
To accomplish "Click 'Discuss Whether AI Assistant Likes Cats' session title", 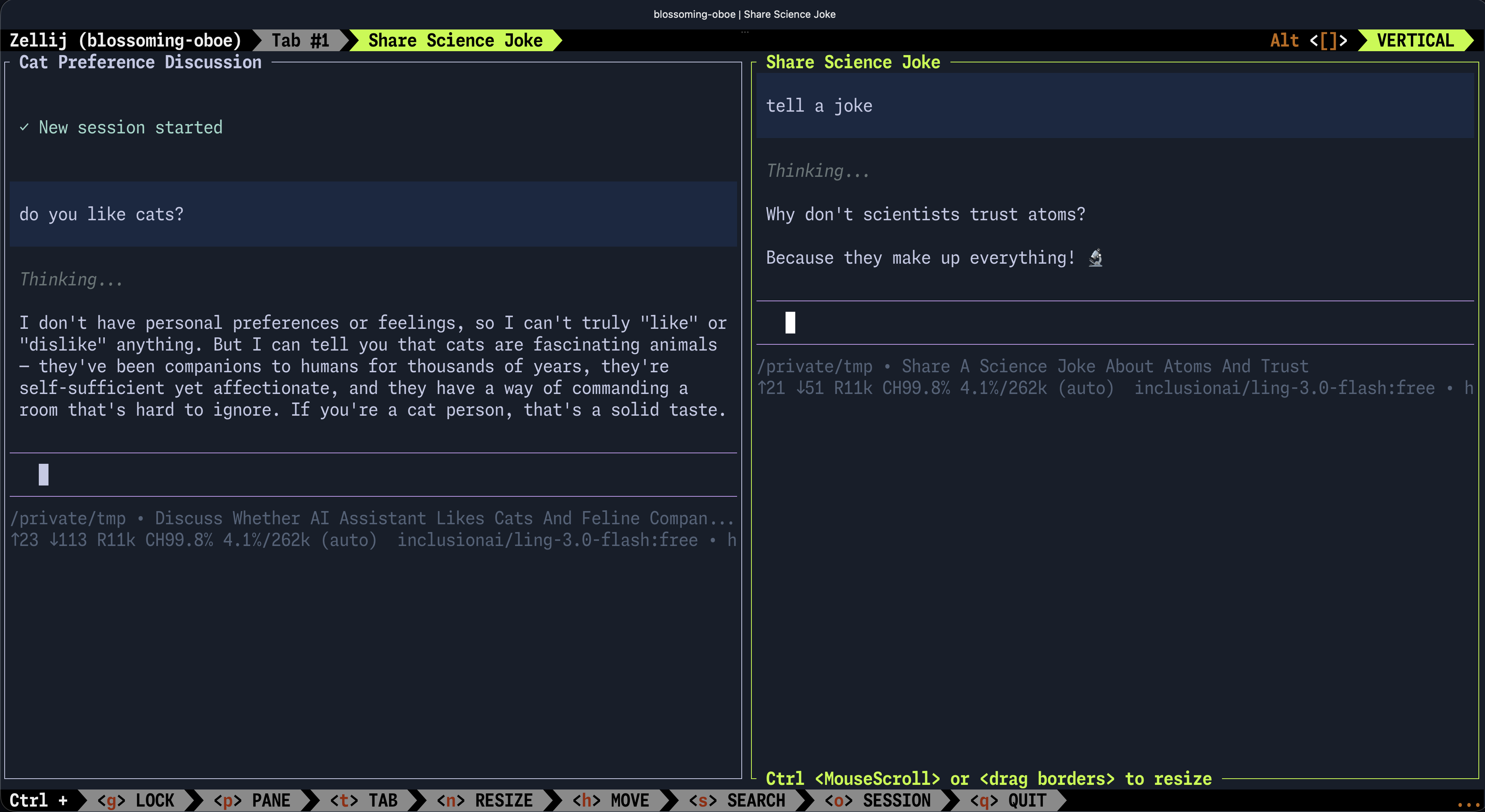I will point(444,519).
